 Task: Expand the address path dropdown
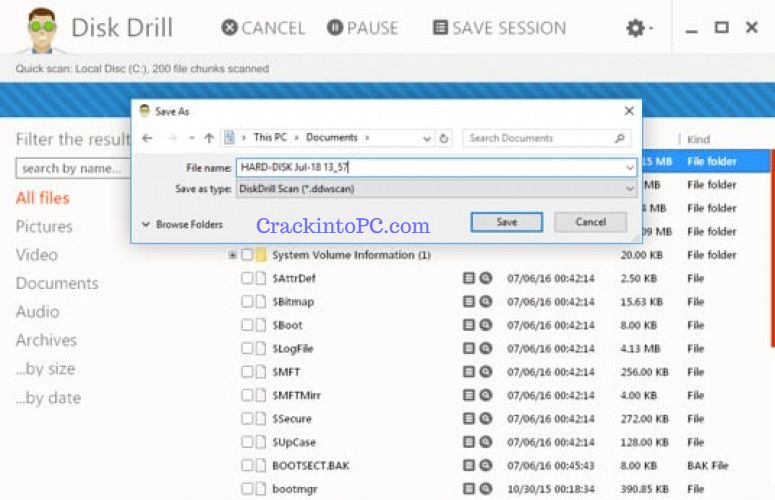click(427, 139)
